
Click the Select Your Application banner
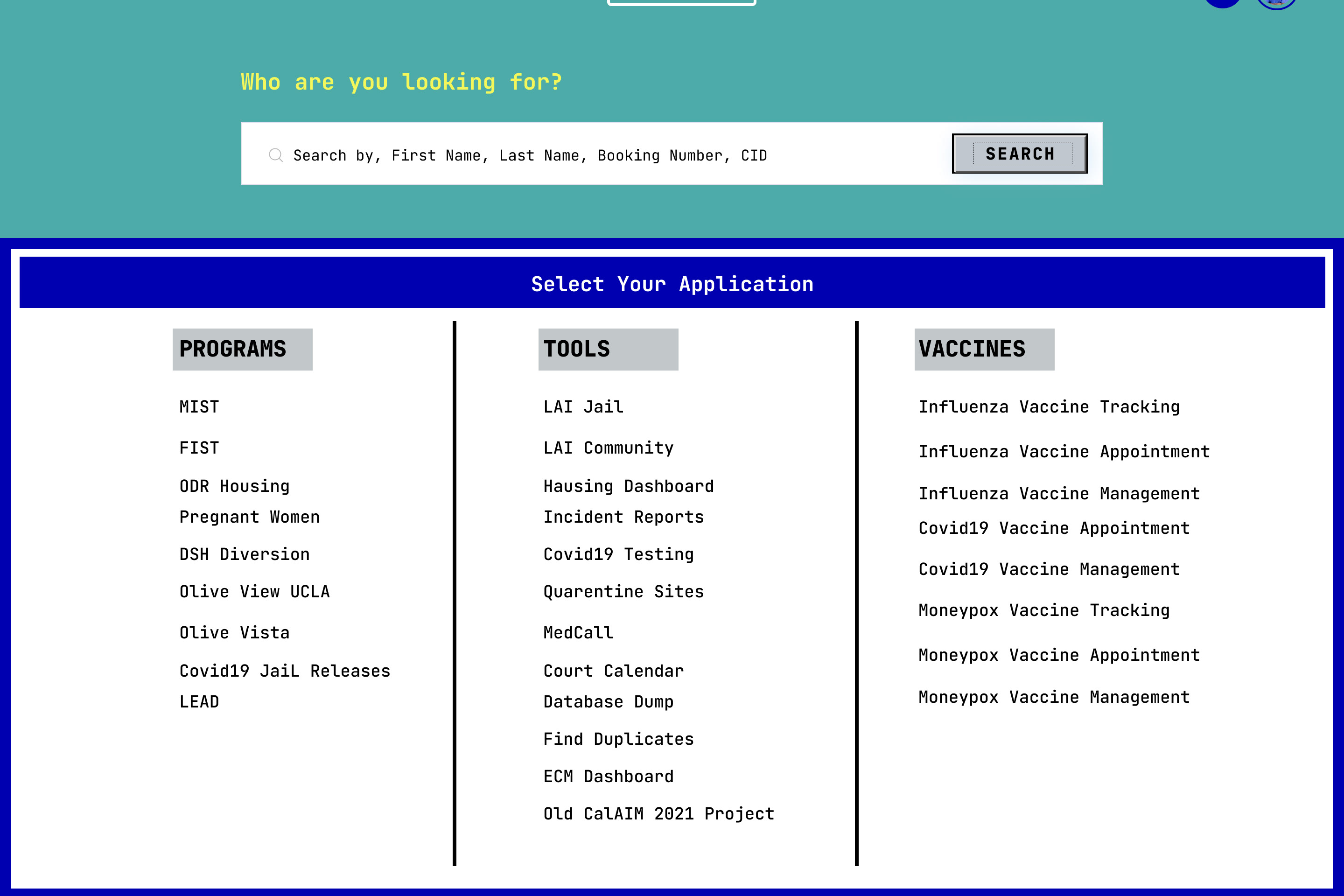(672, 283)
